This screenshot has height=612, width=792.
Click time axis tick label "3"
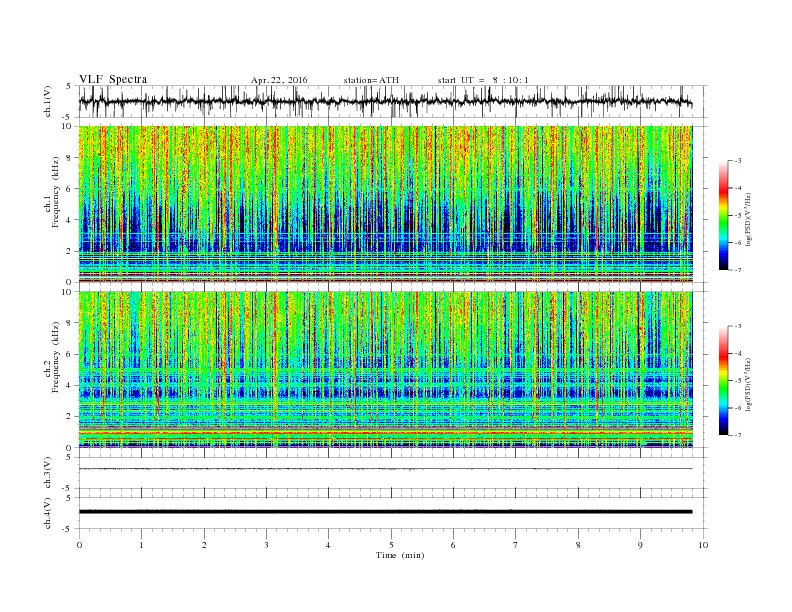point(266,545)
